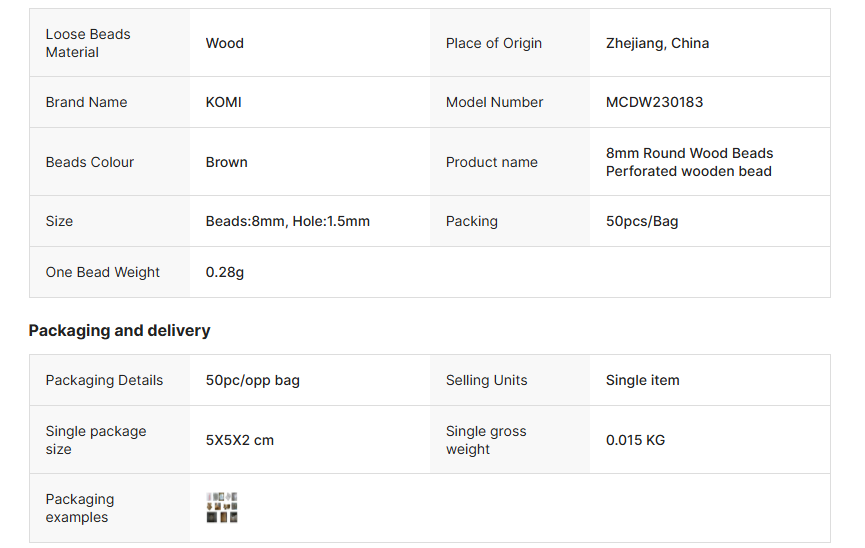This screenshot has height=548, width=865.
Task: Click the 'Zhejiang, China' origin value
Action: (657, 43)
